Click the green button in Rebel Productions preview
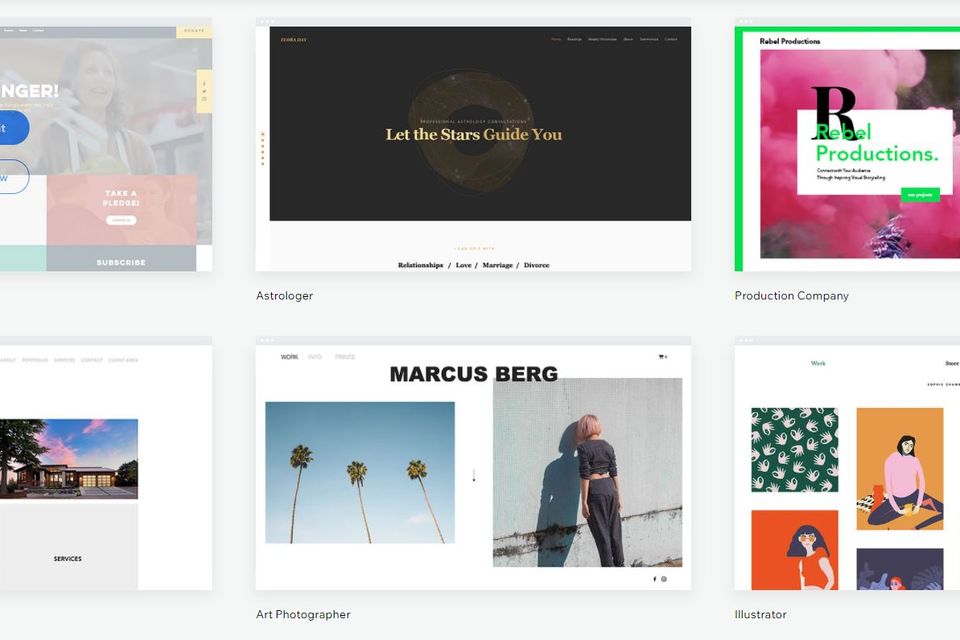Image resolution: width=960 pixels, height=640 pixels. click(920, 195)
